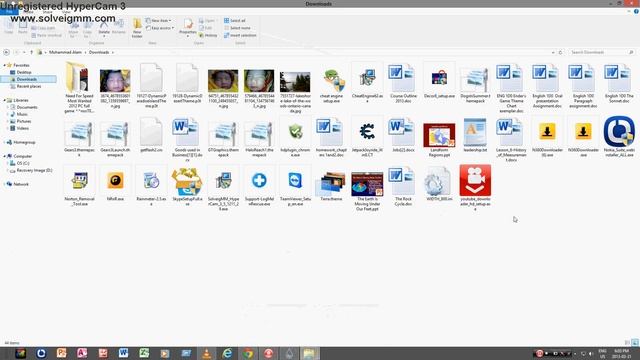Select the leadership.txt file
Viewport: 640px width, 360px height.
pos(475,135)
